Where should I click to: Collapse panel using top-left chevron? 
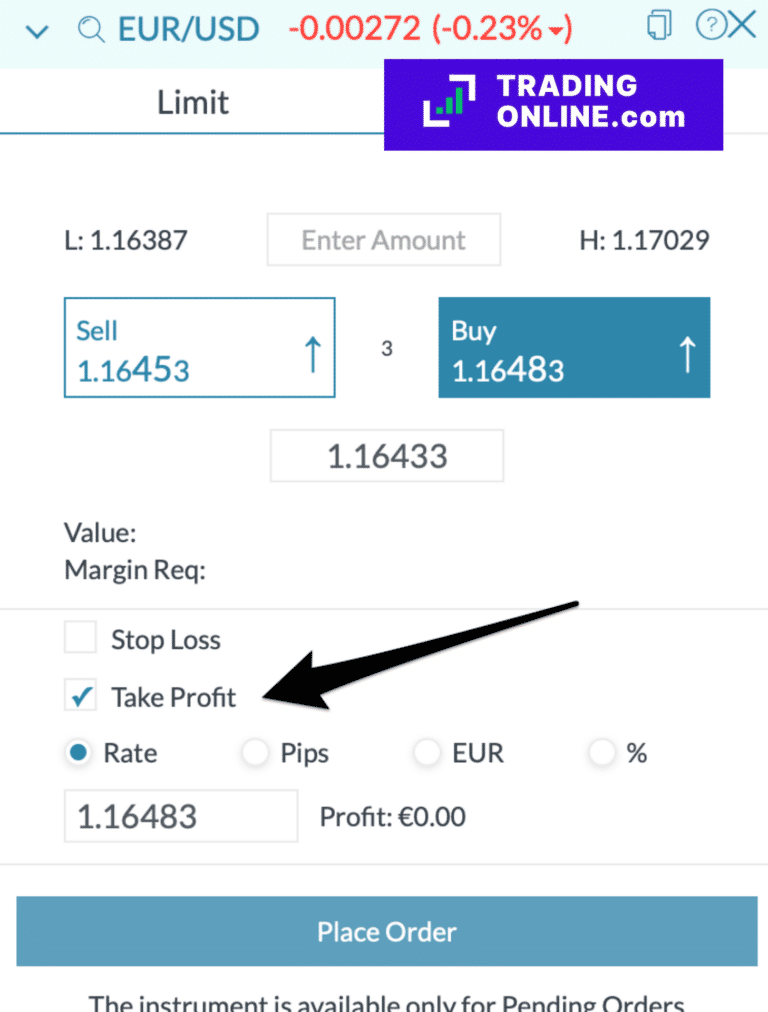37,32
